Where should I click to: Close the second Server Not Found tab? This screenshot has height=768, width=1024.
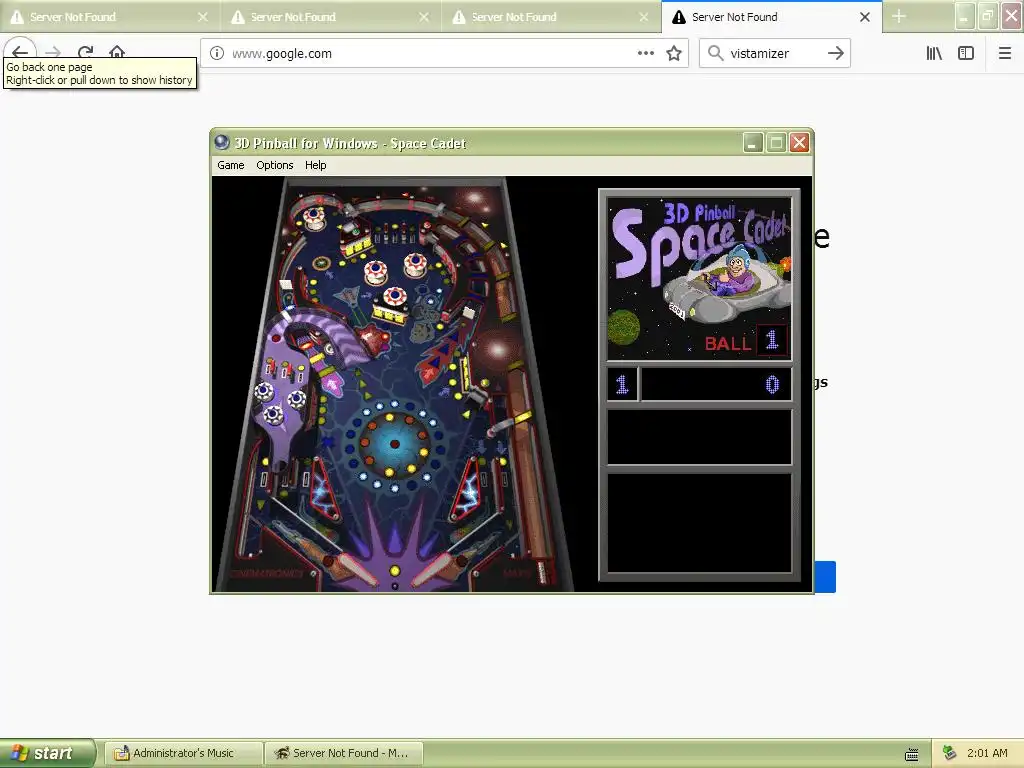(424, 17)
